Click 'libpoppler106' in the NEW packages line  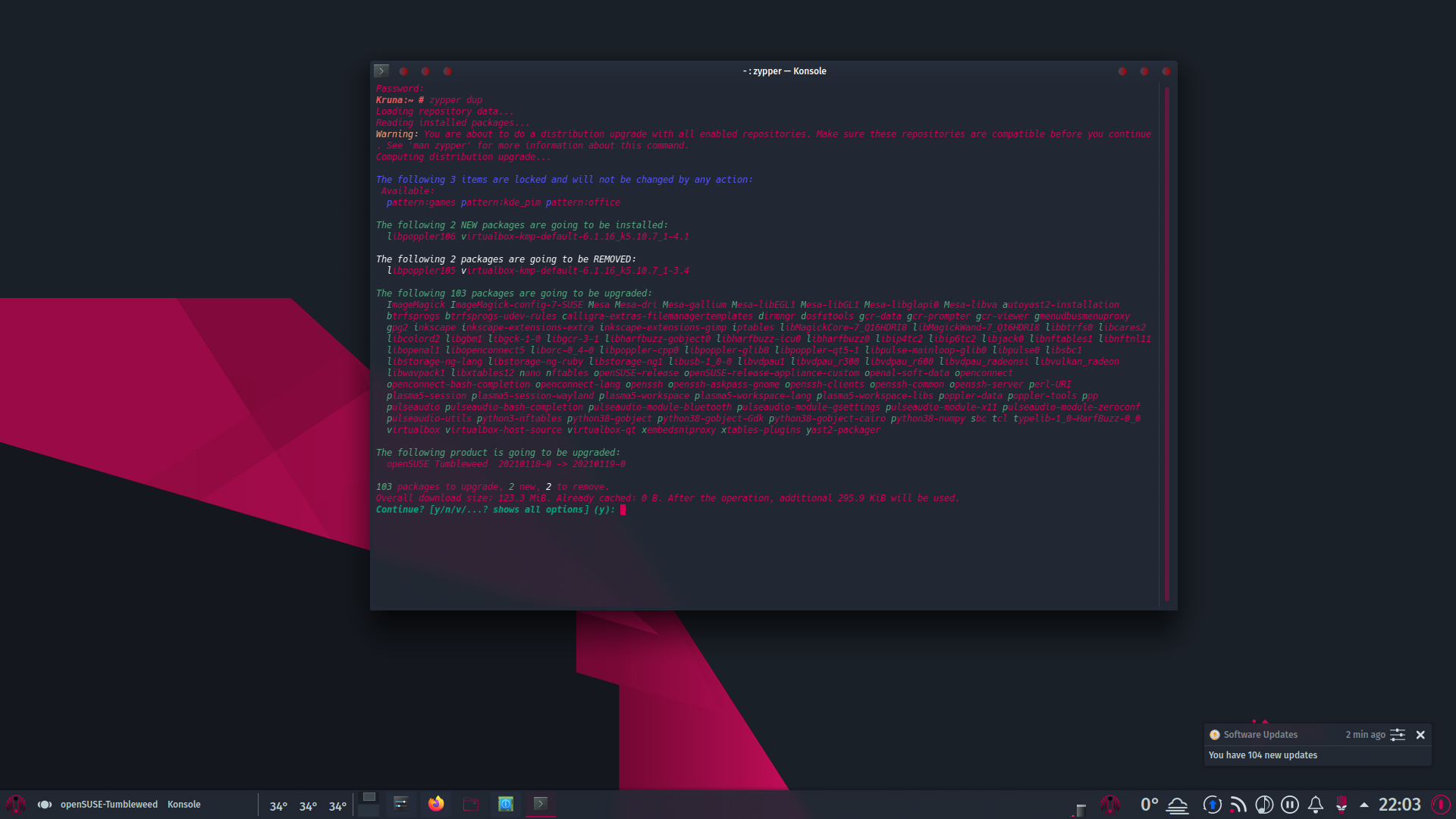click(422, 237)
